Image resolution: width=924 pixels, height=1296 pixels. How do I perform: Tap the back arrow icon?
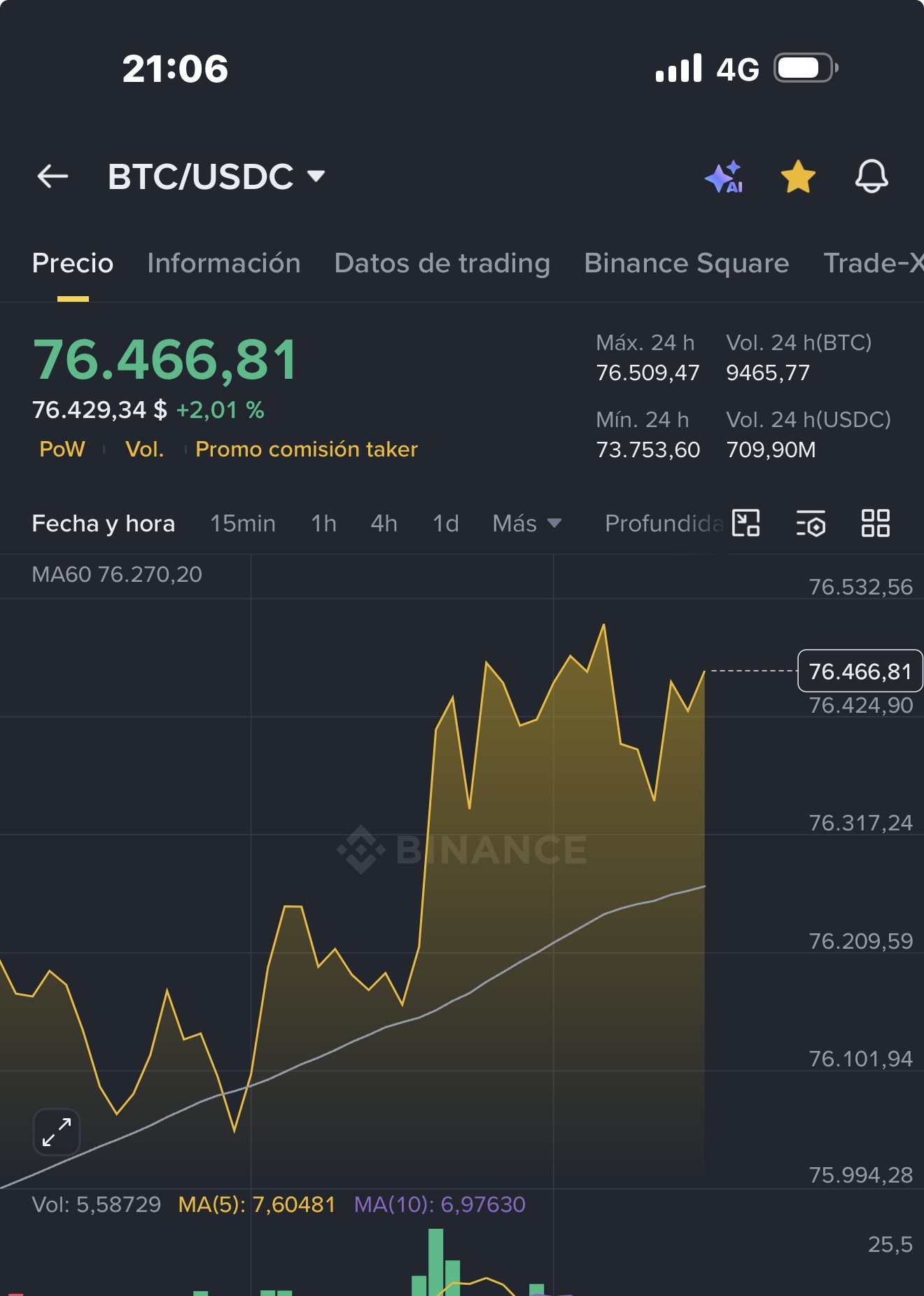pyautogui.click(x=52, y=176)
